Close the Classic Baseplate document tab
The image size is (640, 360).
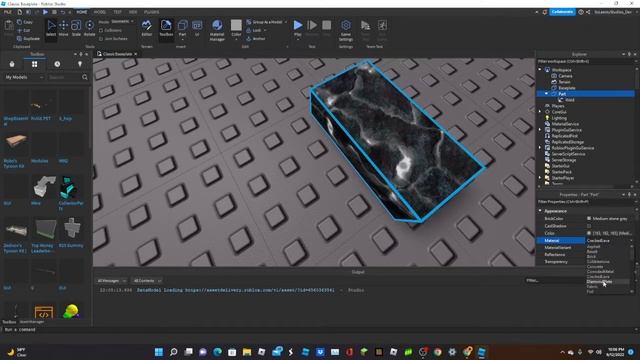pyautogui.click(x=136, y=54)
